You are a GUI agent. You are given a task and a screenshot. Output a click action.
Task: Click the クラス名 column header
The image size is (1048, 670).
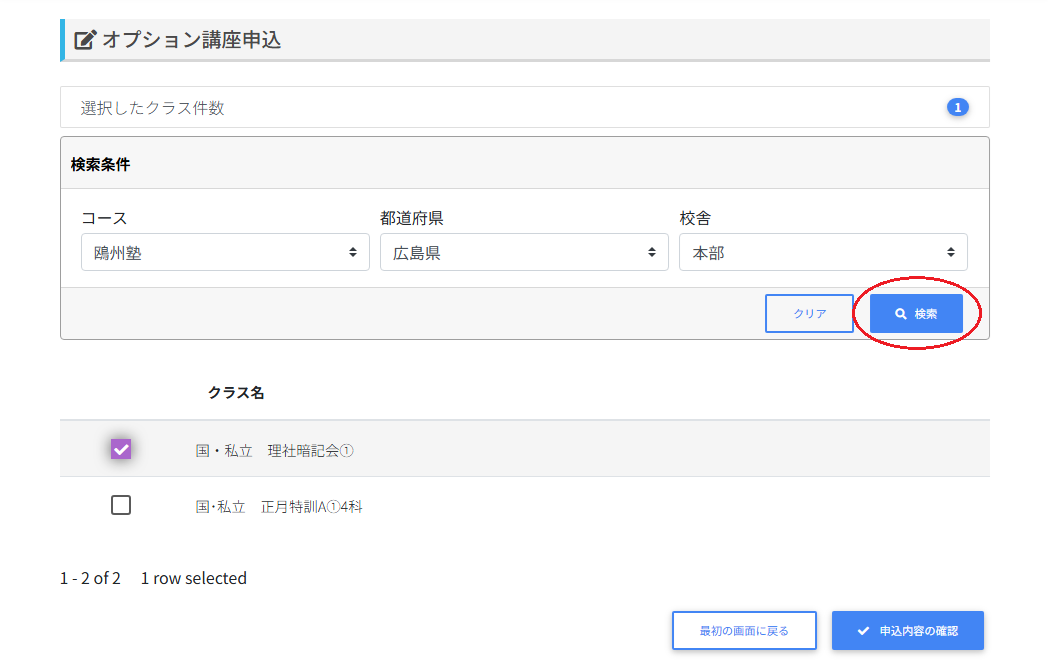[236, 393]
